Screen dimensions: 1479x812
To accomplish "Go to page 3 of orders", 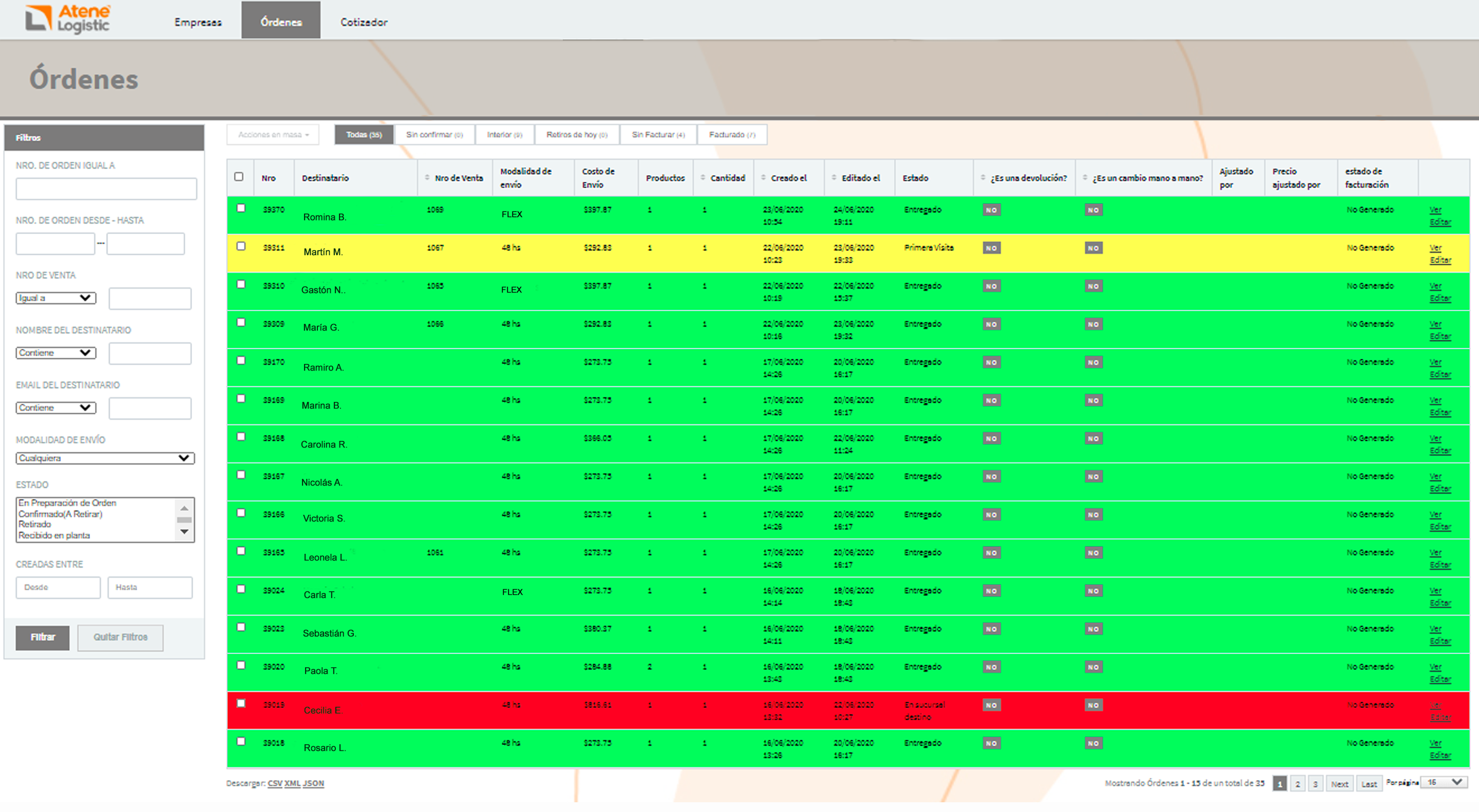I will pyautogui.click(x=1315, y=784).
